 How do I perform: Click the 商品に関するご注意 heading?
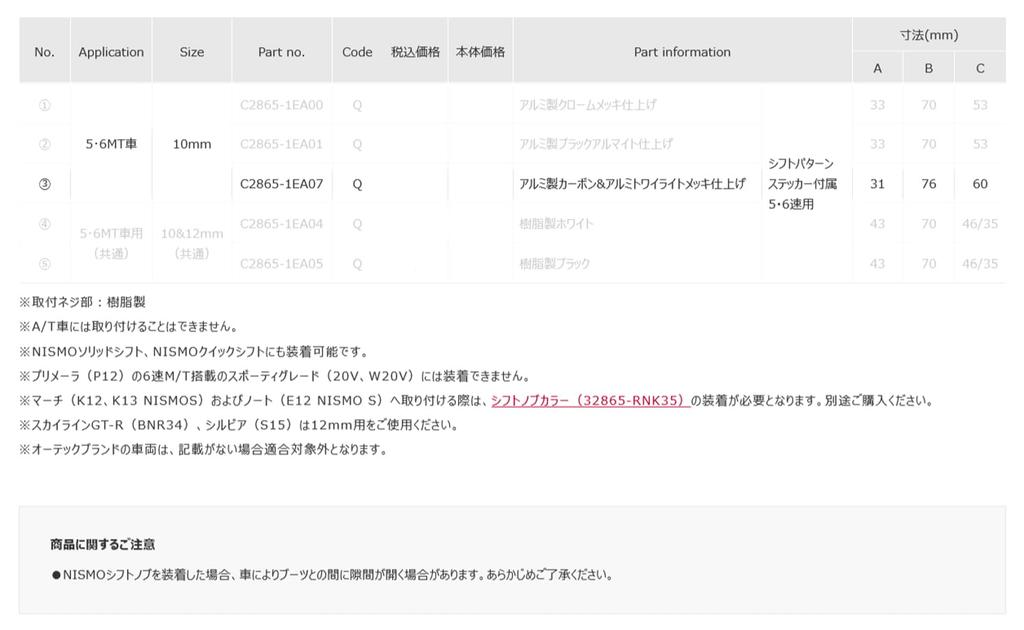click(102, 545)
